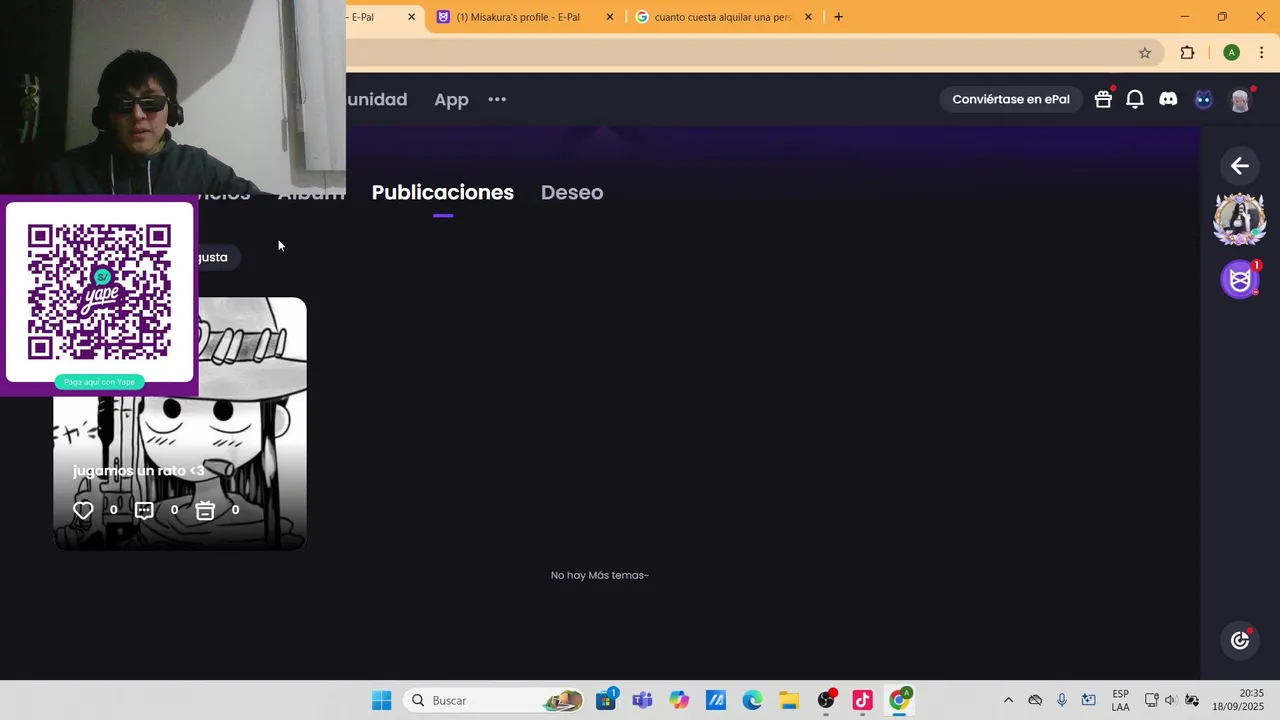Open comments on the 'jugamos un rato' post

tap(144, 510)
